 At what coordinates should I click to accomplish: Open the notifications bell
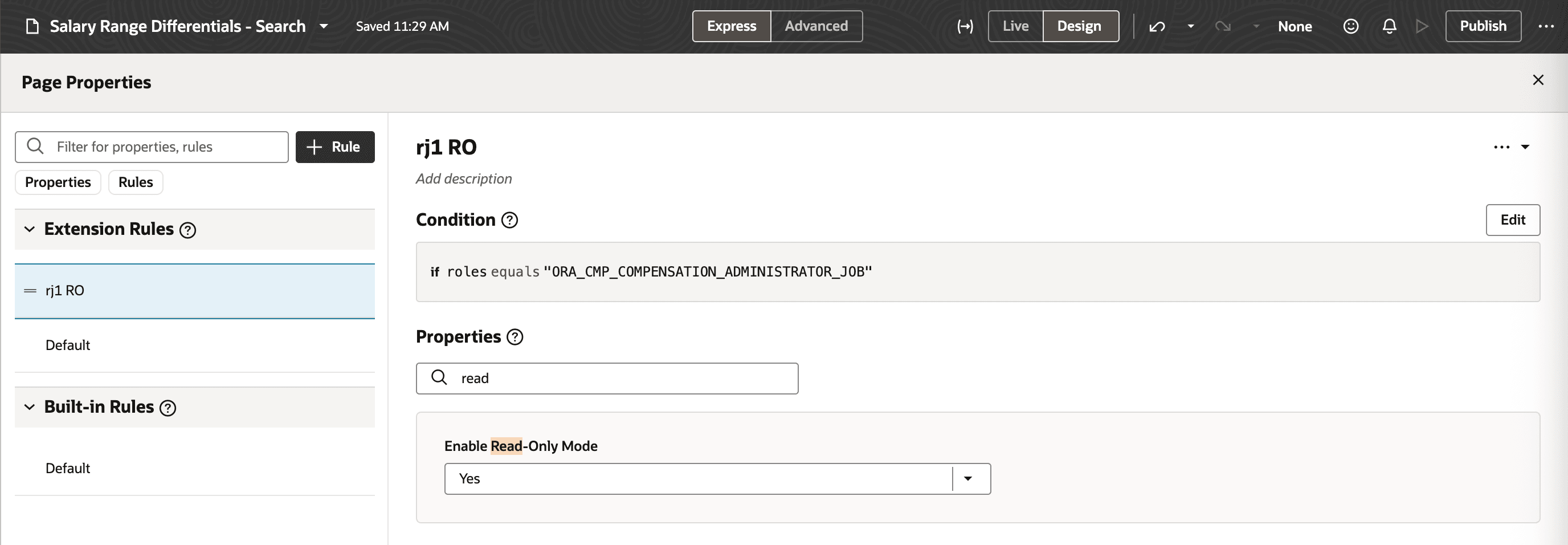[x=1389, y=26]
